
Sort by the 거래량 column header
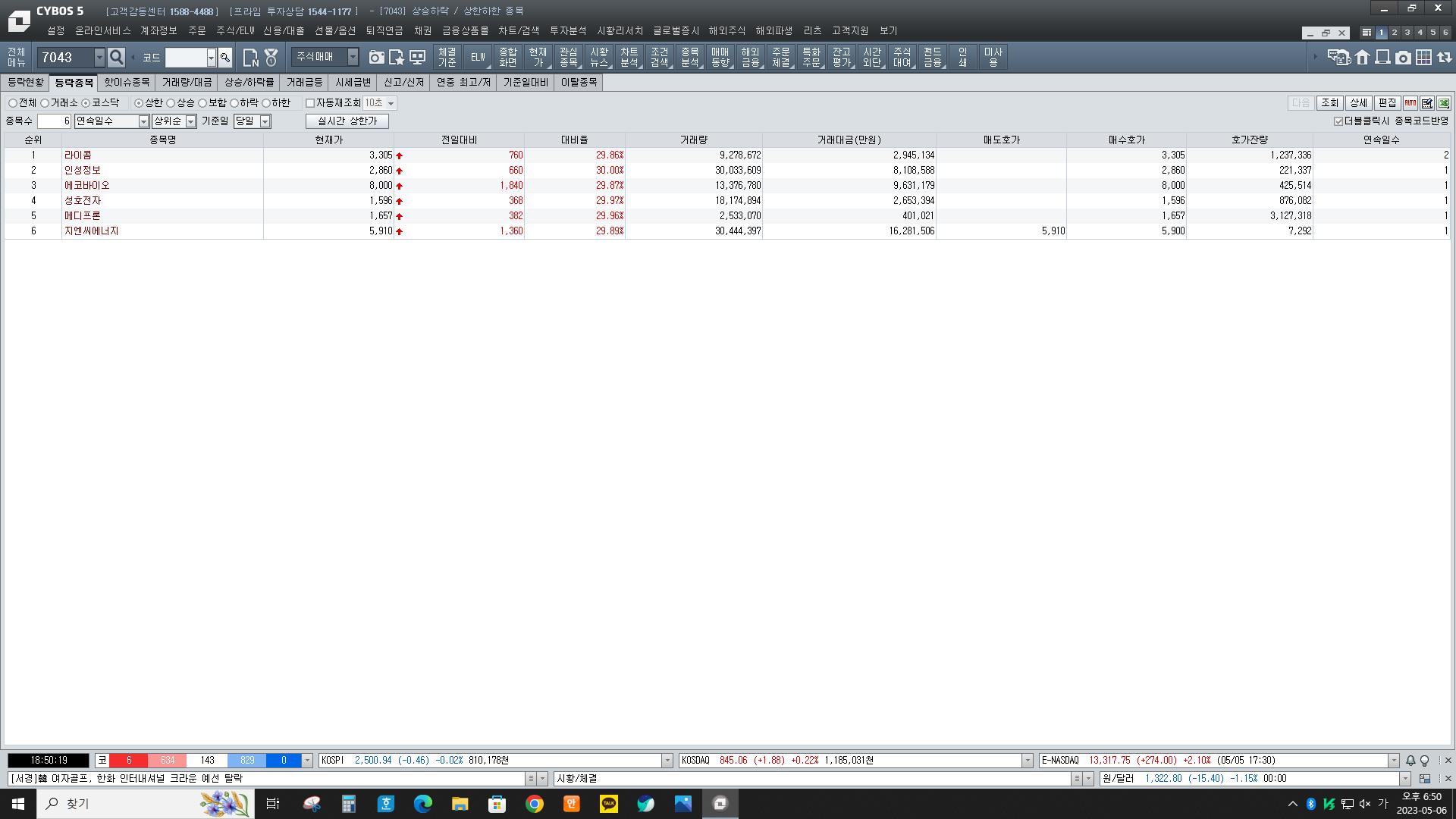(x=694, y=140)
